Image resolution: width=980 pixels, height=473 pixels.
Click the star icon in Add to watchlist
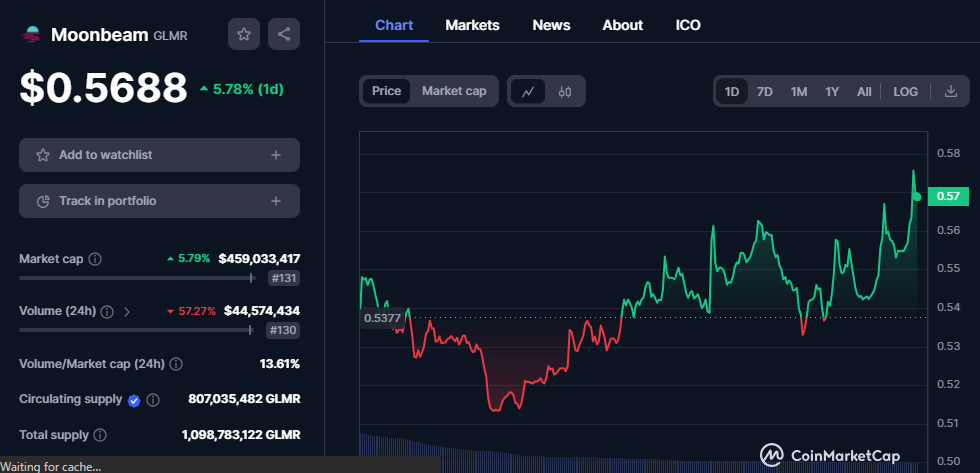42,155
